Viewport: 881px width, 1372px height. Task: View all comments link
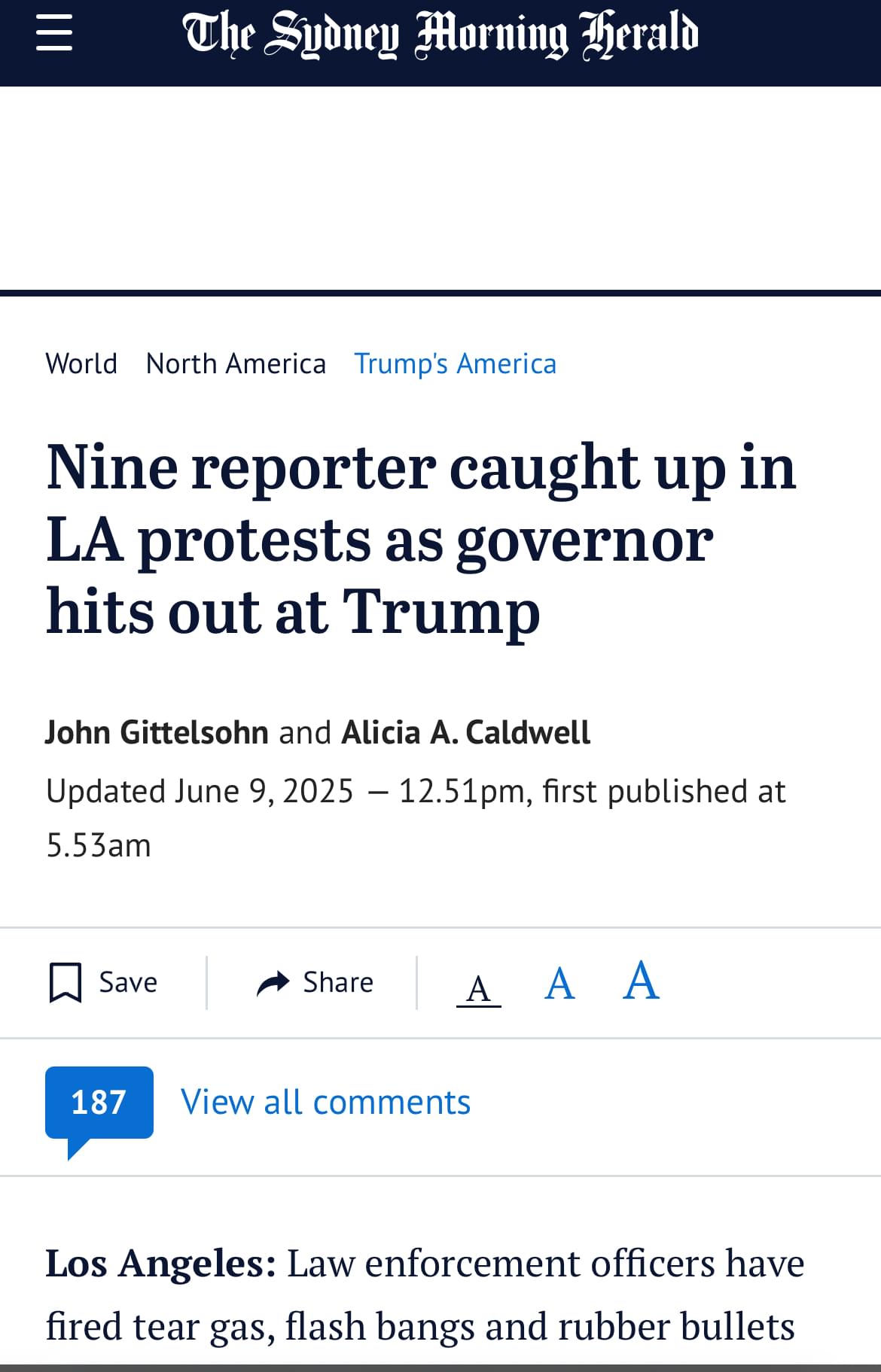pos(325,1103)
